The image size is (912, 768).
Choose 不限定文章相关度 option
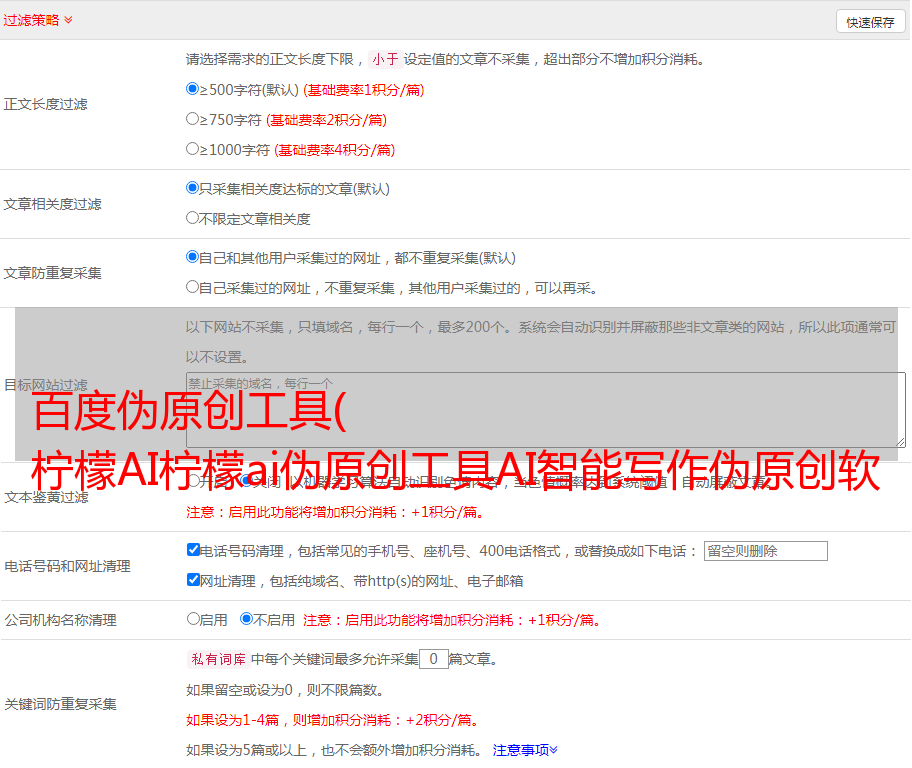[x=193, y=218]
